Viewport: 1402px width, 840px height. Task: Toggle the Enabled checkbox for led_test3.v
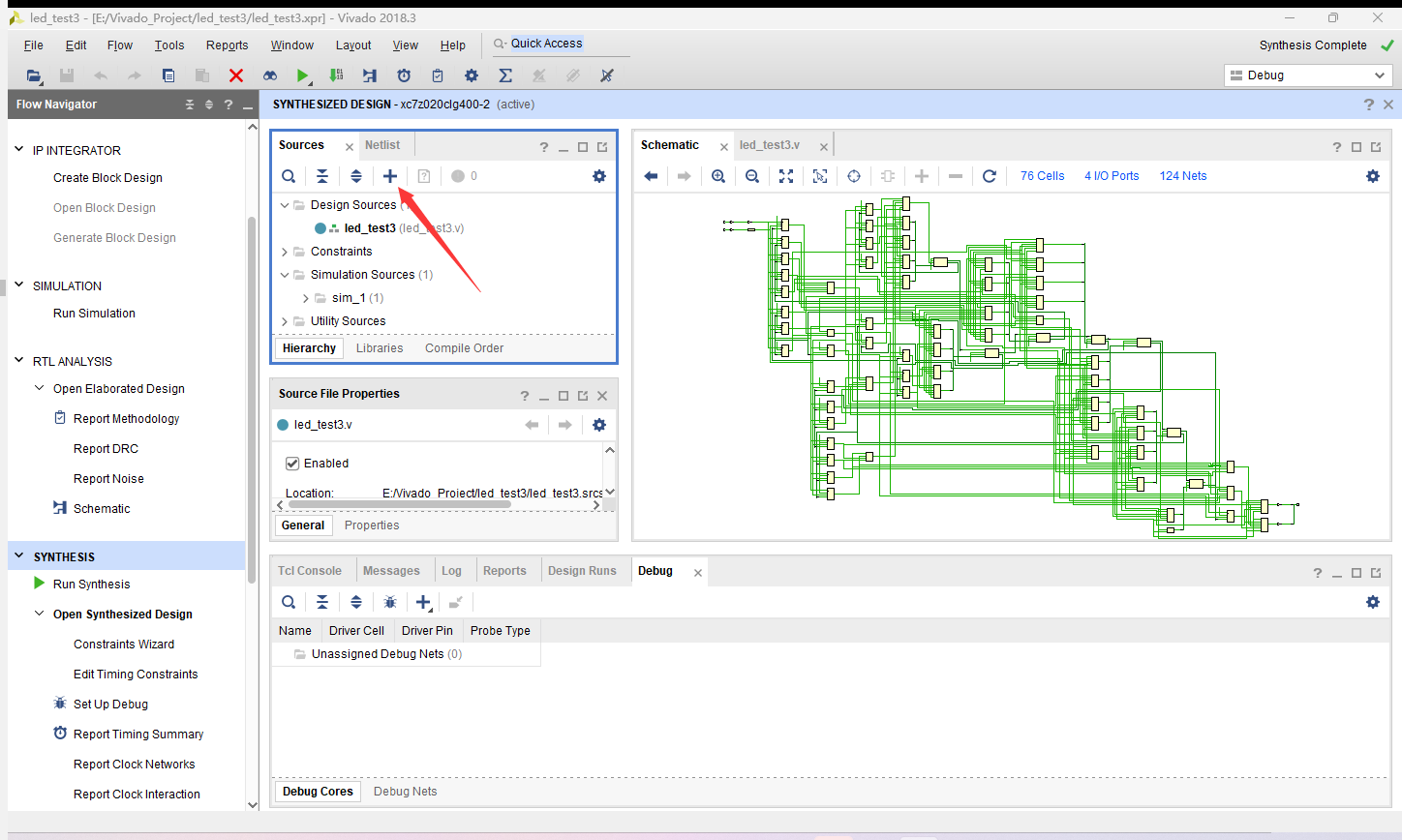[292, 463]
